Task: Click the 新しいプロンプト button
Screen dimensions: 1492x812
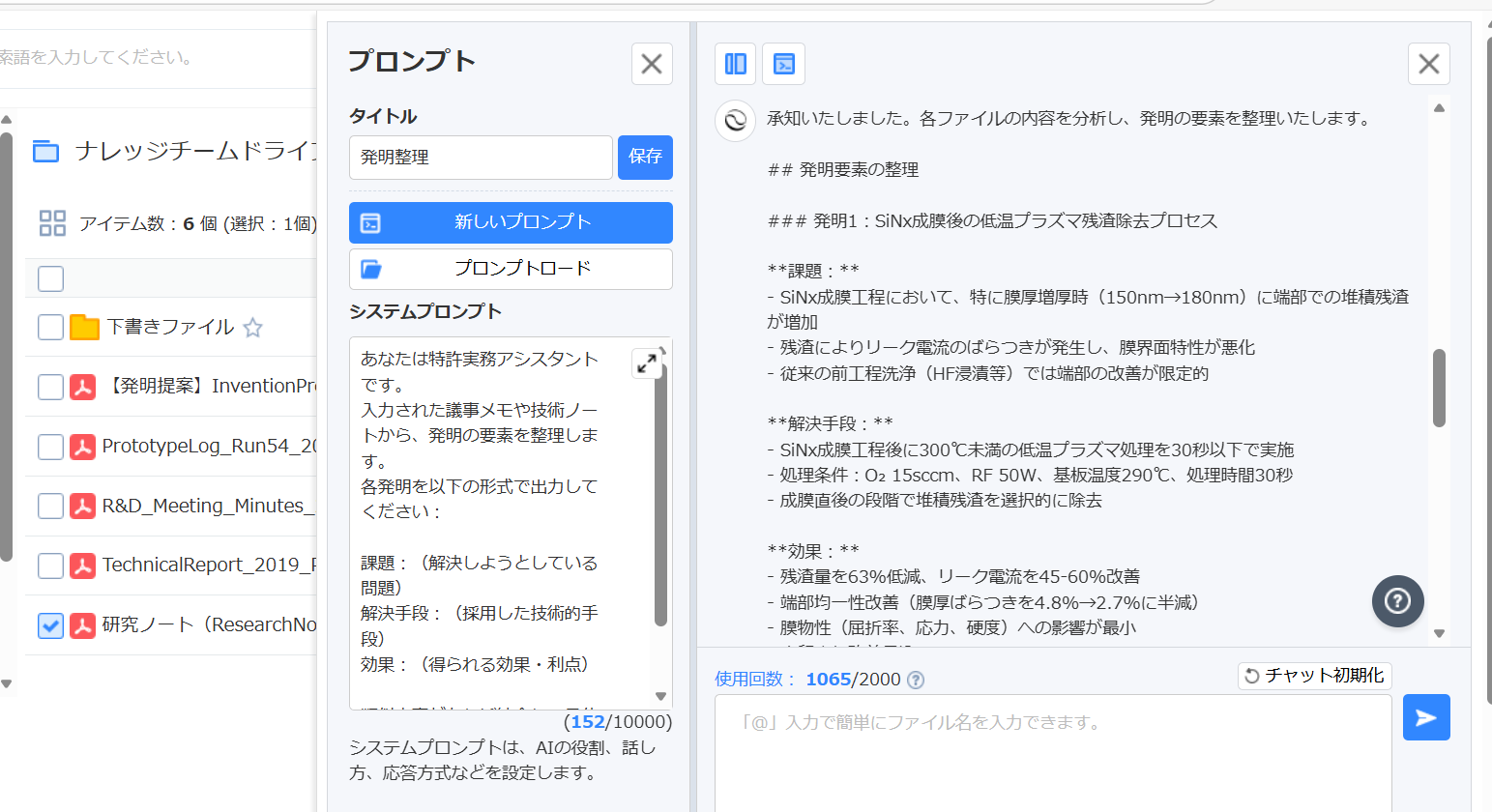Action: (x=511, y=222)
